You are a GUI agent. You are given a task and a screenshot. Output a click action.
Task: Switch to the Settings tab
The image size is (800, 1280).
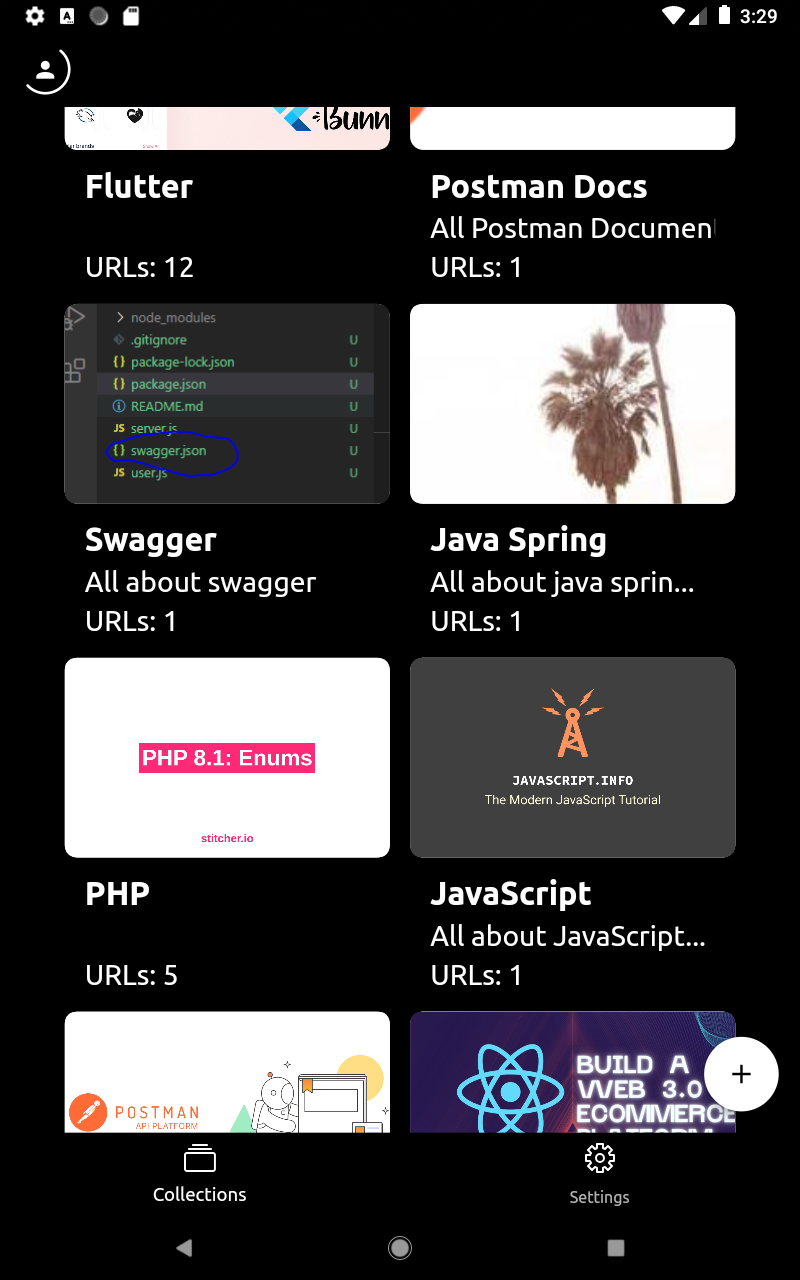(599, 1175)
